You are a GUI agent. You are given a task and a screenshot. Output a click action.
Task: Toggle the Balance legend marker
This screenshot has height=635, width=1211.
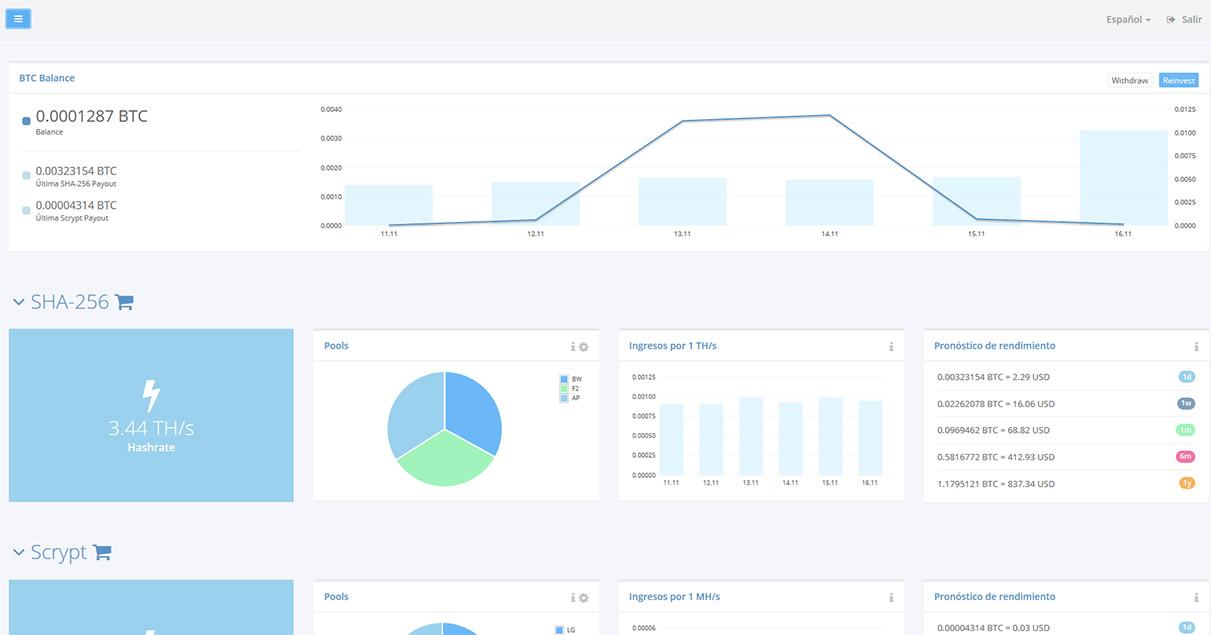click(x=26, y=121)
